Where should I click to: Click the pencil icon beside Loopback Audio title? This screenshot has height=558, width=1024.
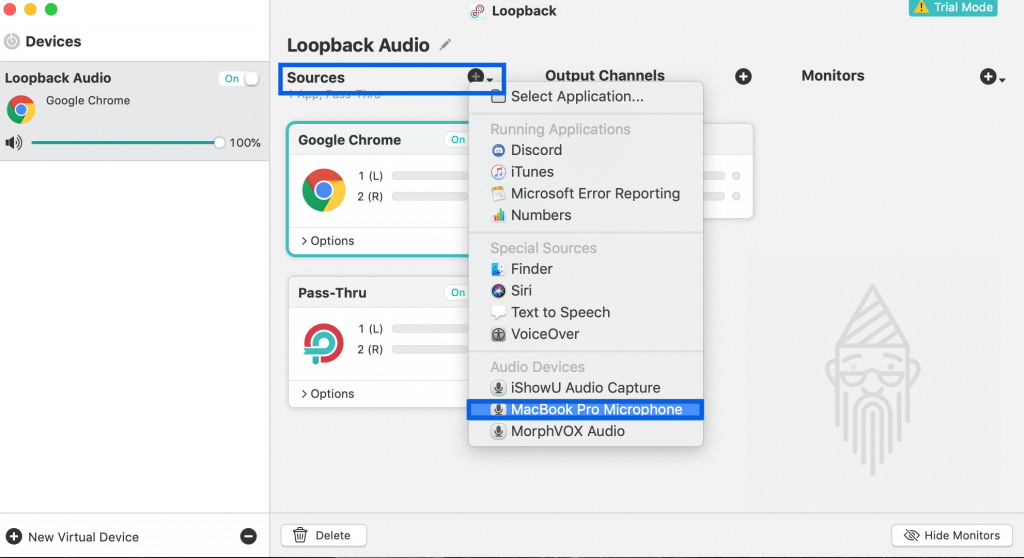[445, 44]
